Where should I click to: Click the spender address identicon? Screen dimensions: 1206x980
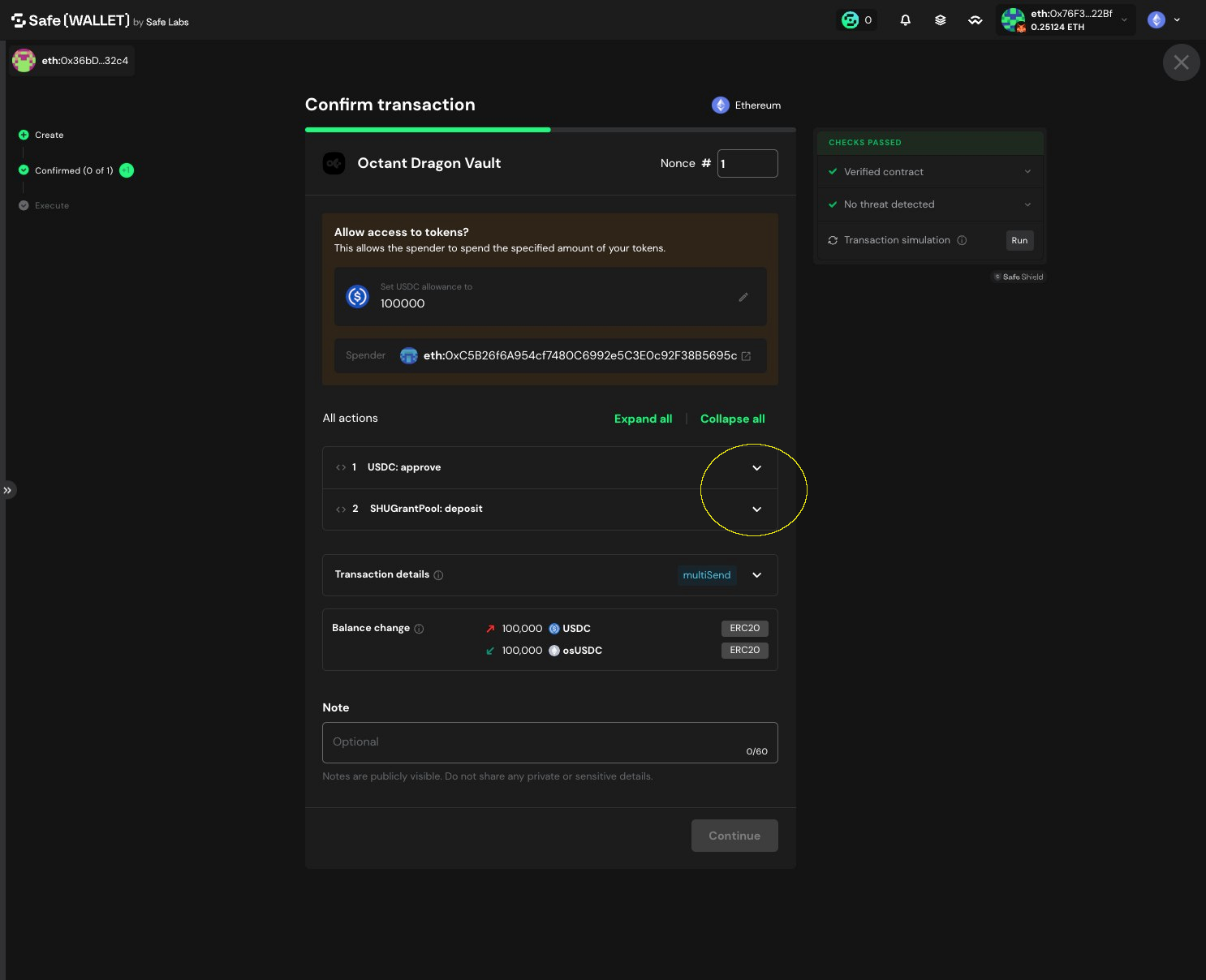(x=409, y=355)
